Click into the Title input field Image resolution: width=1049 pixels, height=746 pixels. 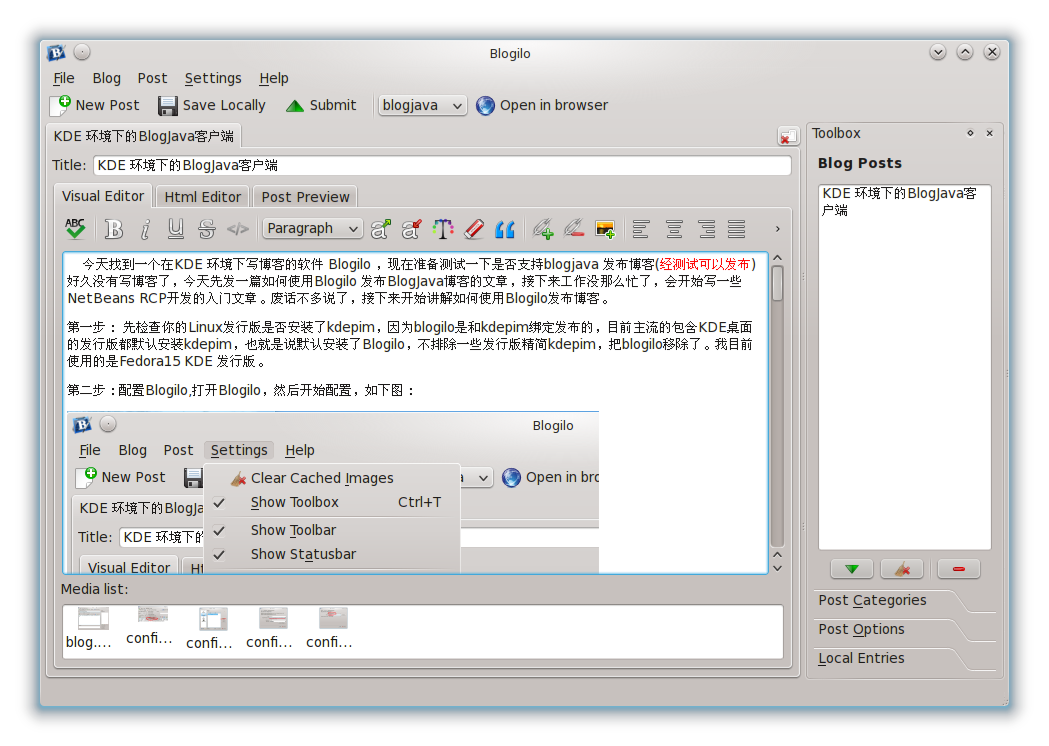click(x=442, y=165)
